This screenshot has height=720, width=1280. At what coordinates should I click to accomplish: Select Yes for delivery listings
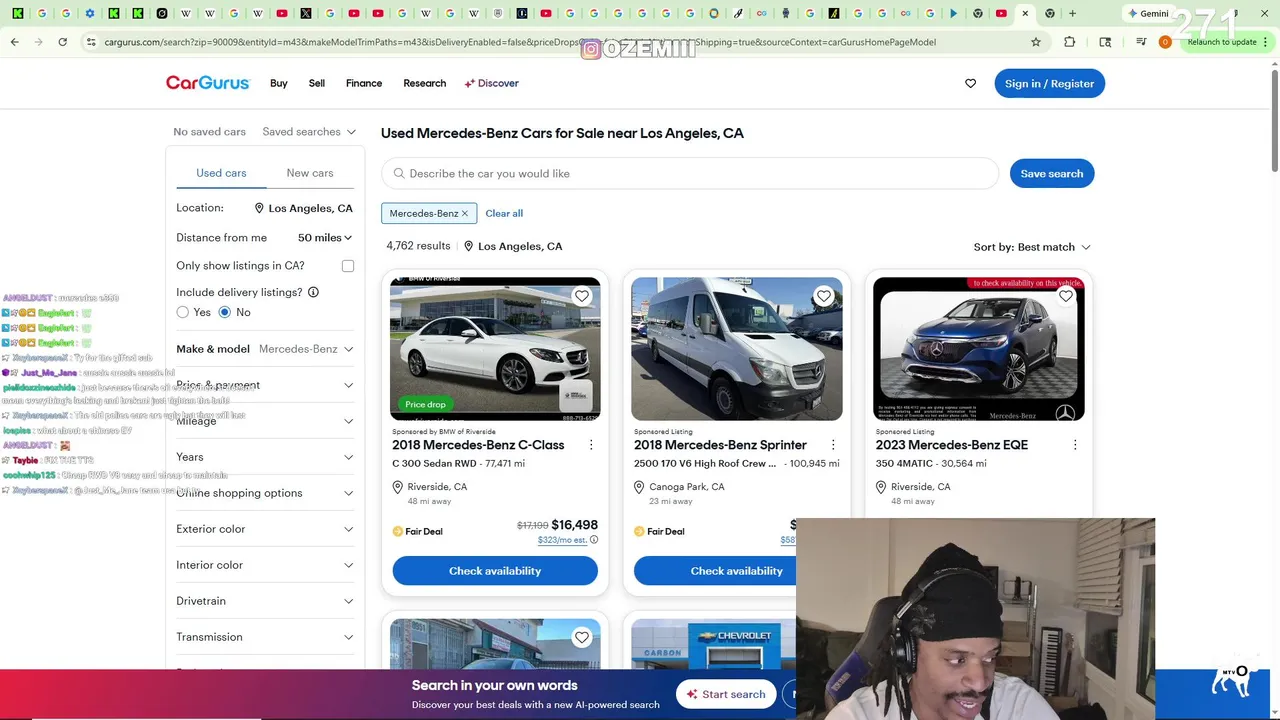pyautogui.click(x=183, y=312)
